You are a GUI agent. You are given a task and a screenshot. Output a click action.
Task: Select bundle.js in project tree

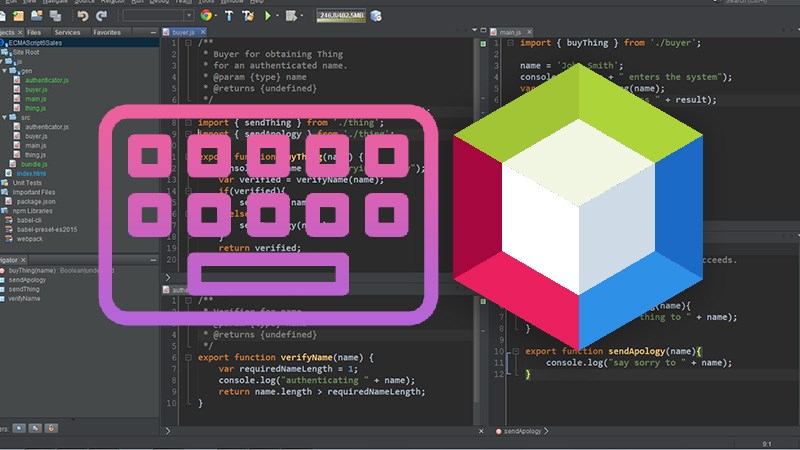34,164
